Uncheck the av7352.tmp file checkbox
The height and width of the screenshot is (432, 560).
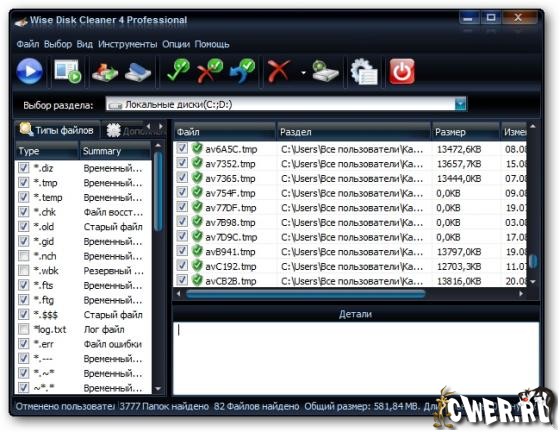point(182,163)
